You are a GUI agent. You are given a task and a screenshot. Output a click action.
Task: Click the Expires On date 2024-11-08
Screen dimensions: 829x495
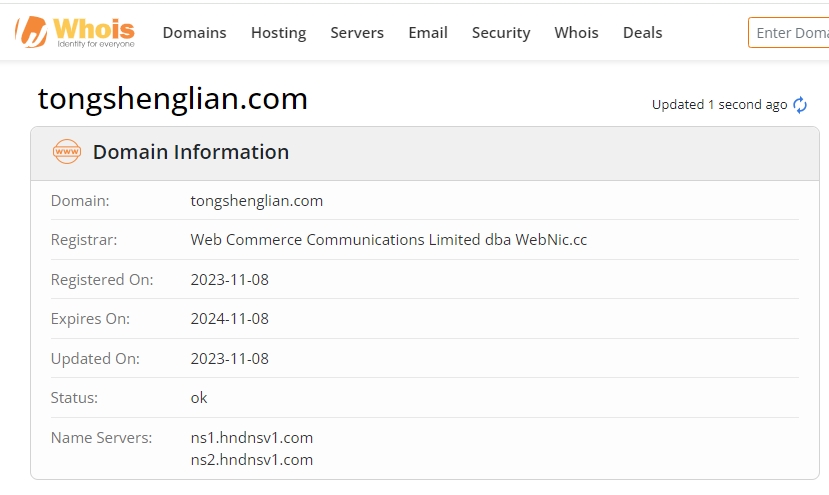coord(229,319)
